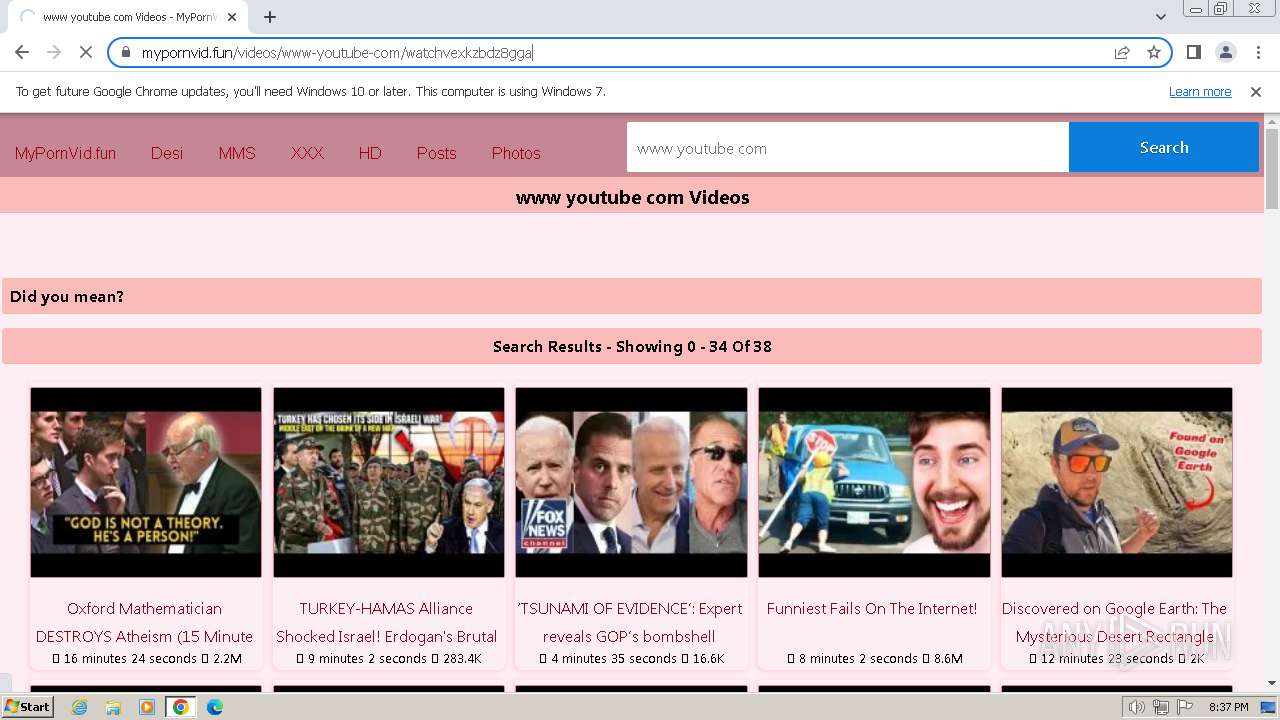This screenshot has height=720, width=1280.
Task: Launch Microsoft Edge from the taskbar
Action: 215,707
